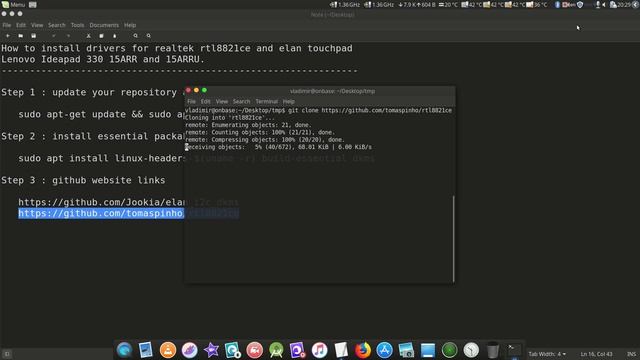Click the 'sudo apt-get update' command line
This screenshot has height=360, width=640.
(x=101, y=114)
